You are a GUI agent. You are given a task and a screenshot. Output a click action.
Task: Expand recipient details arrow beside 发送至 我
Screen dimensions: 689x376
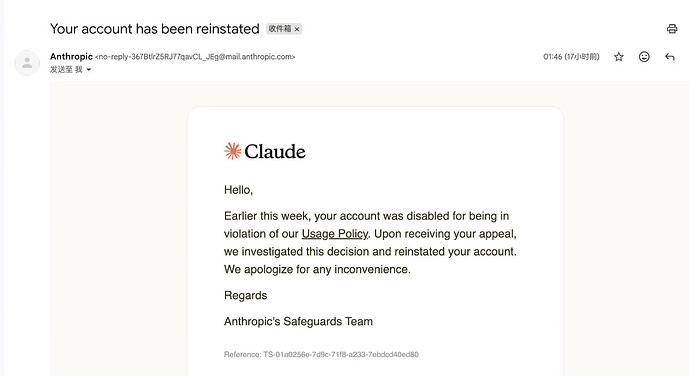point(89,69)
